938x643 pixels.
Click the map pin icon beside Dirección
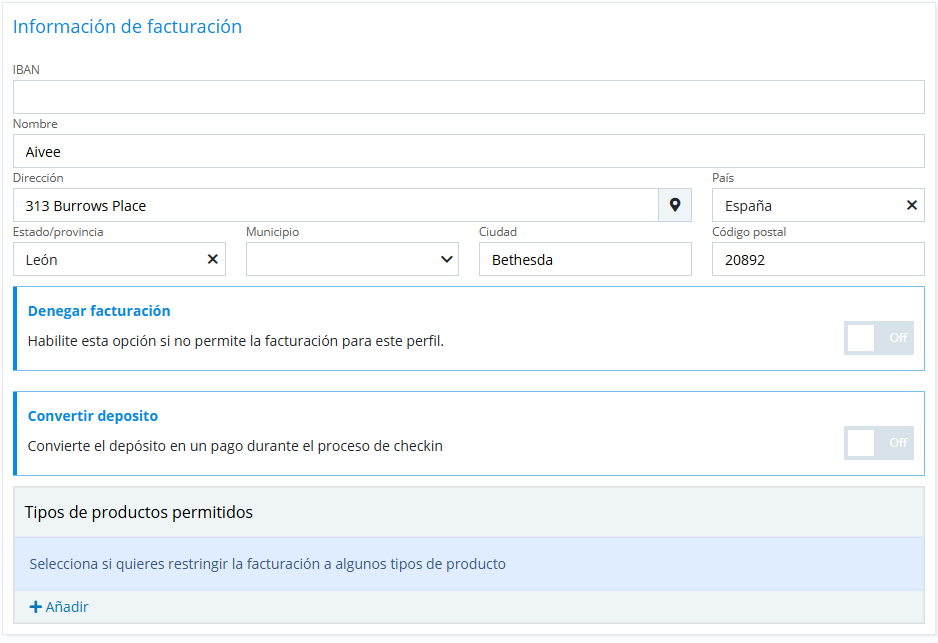click(675, 205)
